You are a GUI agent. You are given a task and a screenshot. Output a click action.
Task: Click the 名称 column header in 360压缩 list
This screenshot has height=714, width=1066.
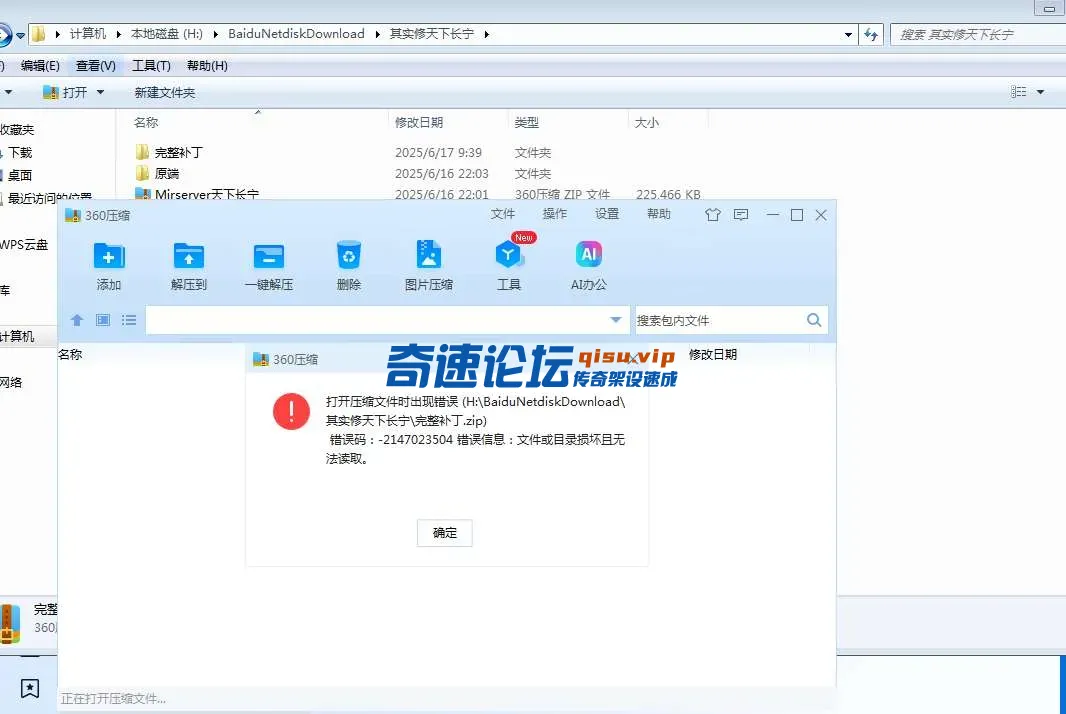coord(70,354)
